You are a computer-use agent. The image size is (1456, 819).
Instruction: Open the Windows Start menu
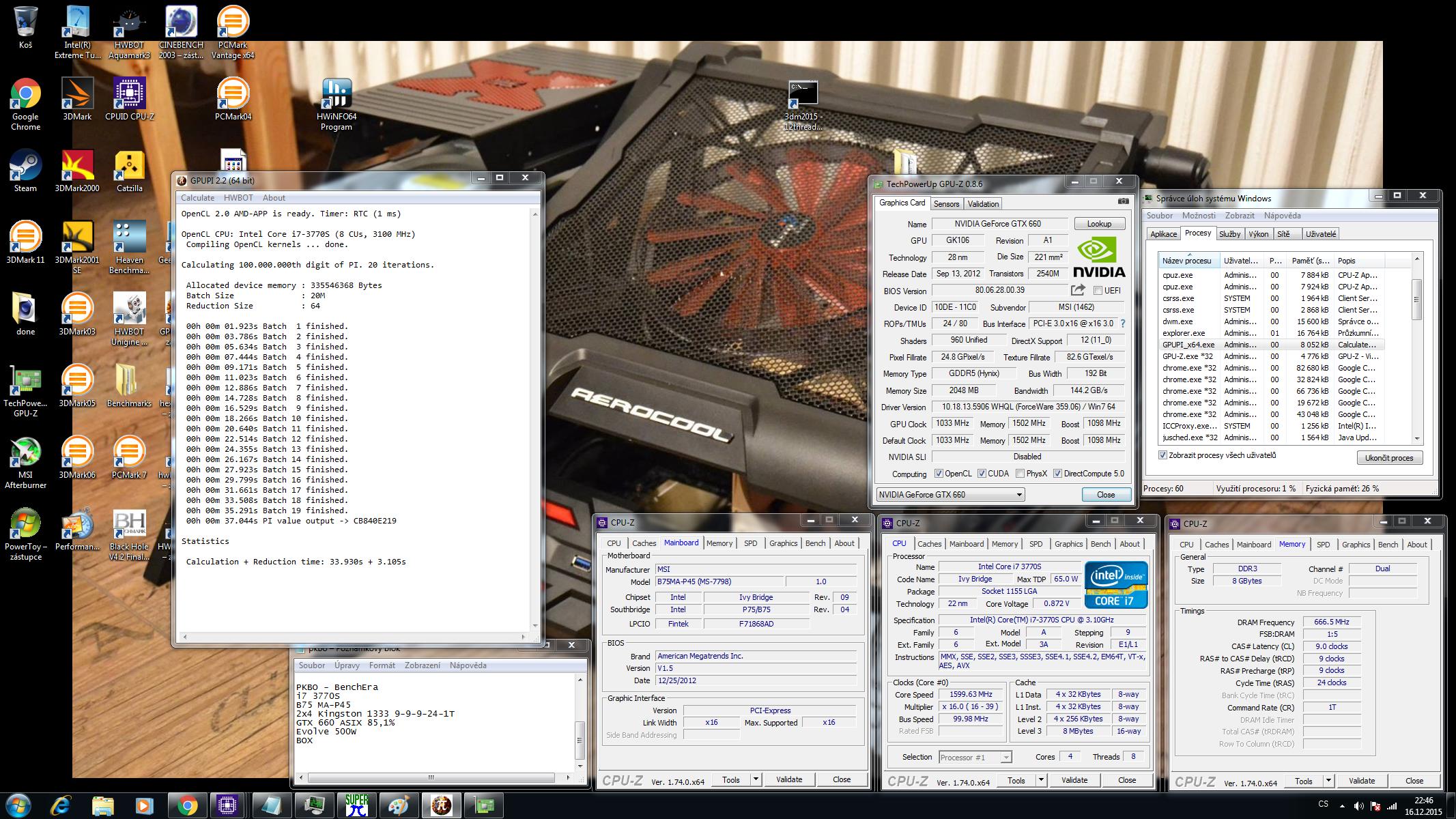(x=17, y=806)
